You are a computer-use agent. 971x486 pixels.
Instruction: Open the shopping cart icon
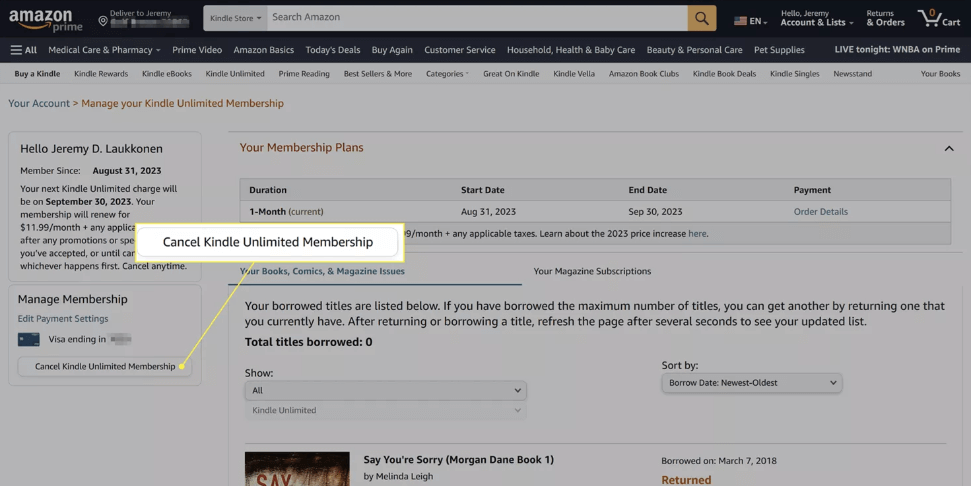(x=937, y=19)
